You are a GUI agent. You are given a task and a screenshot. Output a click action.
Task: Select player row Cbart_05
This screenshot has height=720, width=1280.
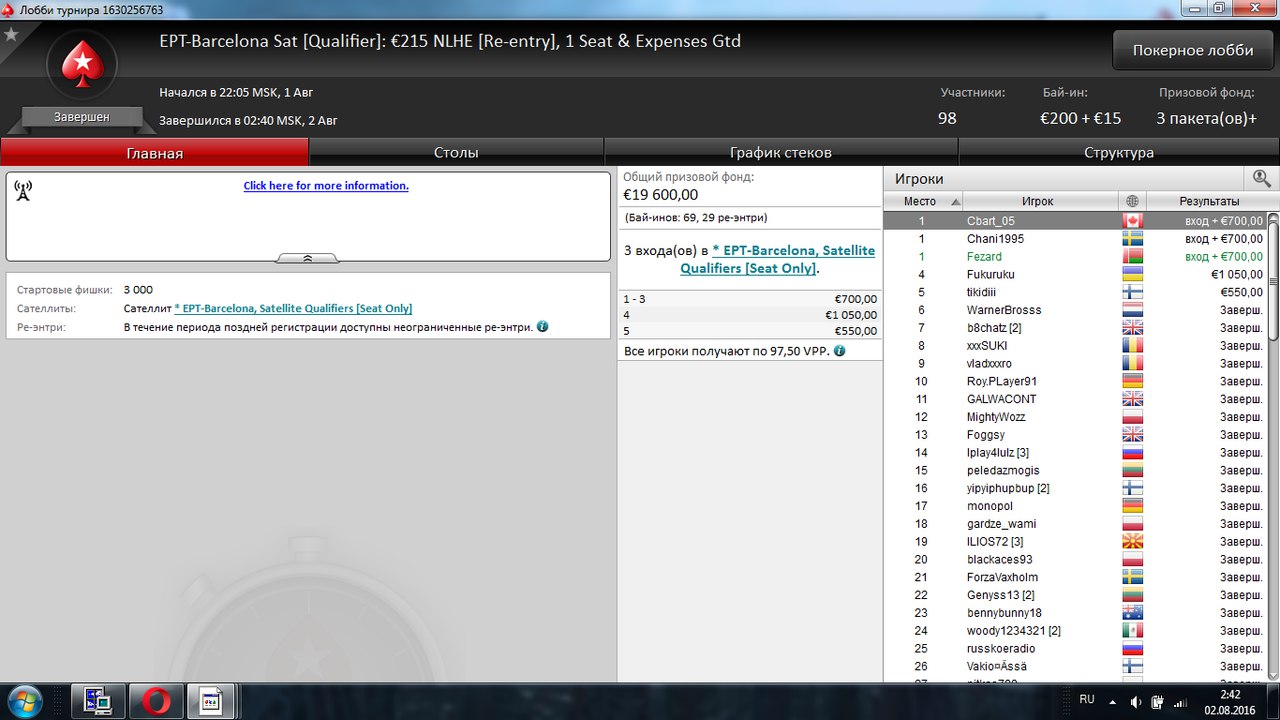(x=1075, y=221)
